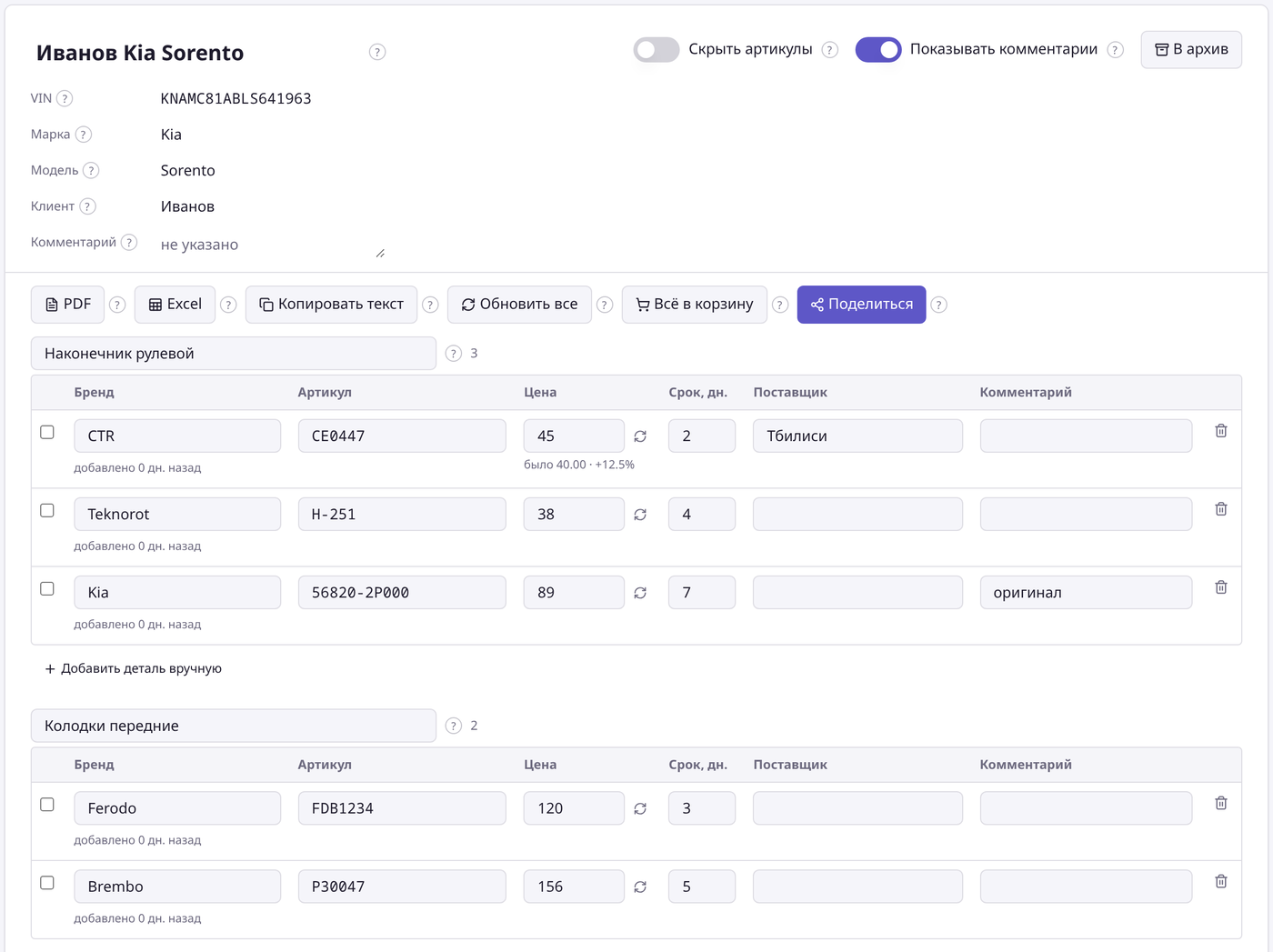Viewport: 1273px width, 952px height.
Task: Delete the Brembo P30047 row
Action: (x=1221, y=881)
